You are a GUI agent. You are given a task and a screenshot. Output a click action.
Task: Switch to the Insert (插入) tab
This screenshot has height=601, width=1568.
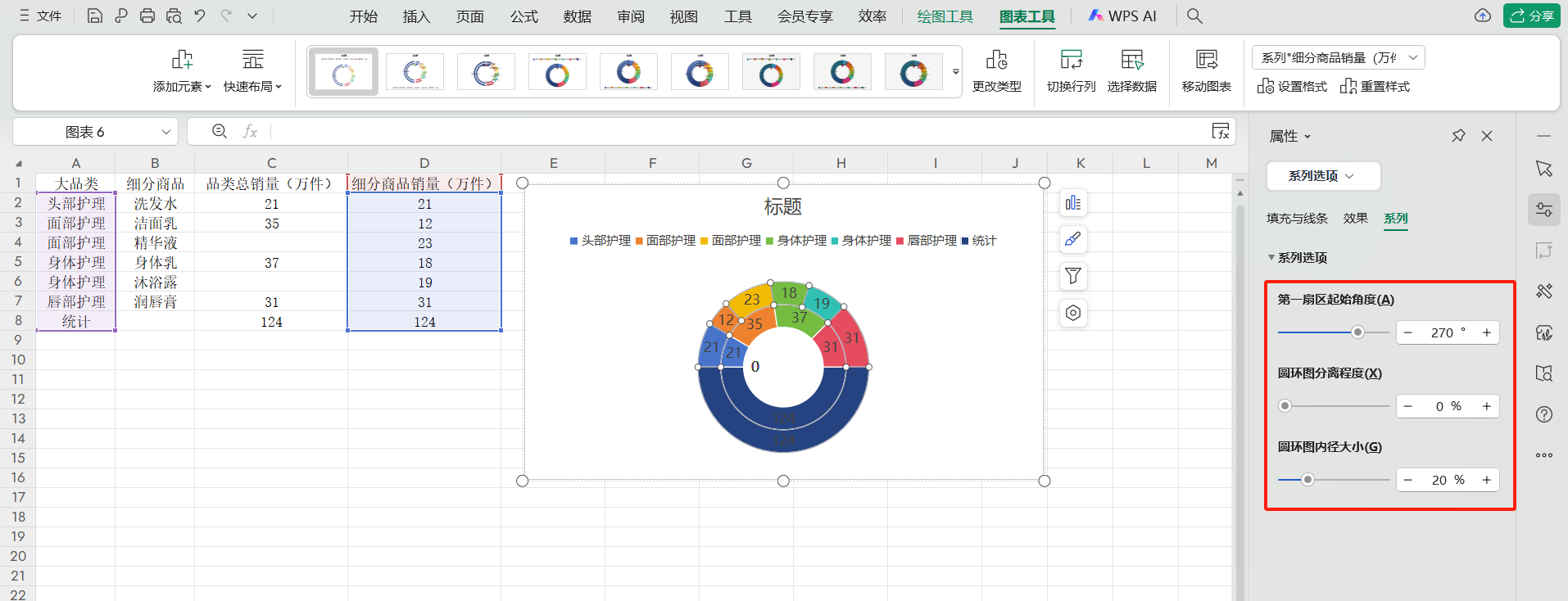[x=416, y=16]
